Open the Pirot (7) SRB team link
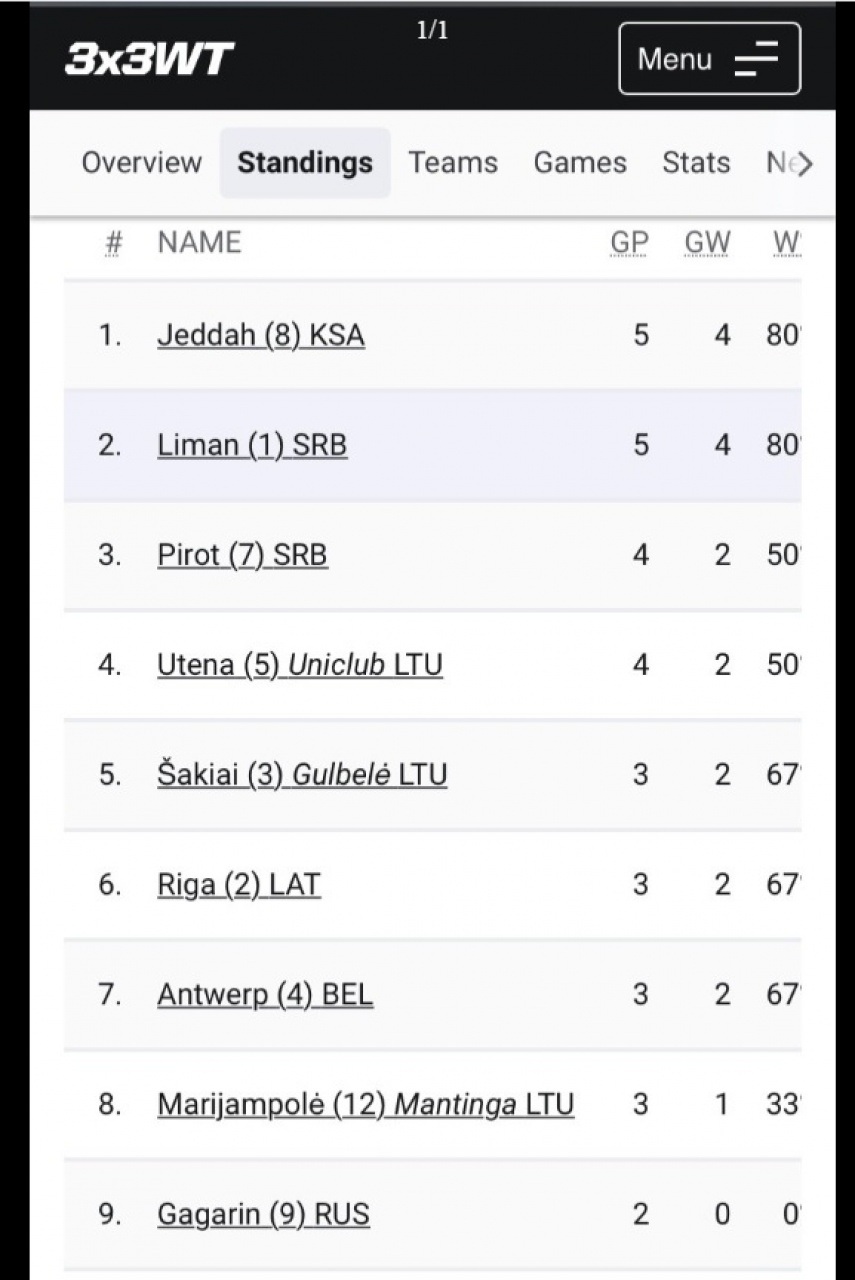 pos(242,555)
